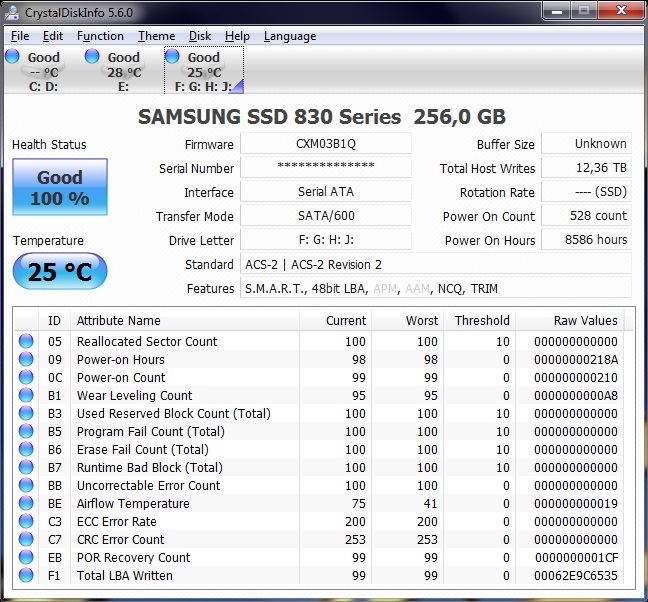Click status orb of Airflow Temperature row

point(26,503)
